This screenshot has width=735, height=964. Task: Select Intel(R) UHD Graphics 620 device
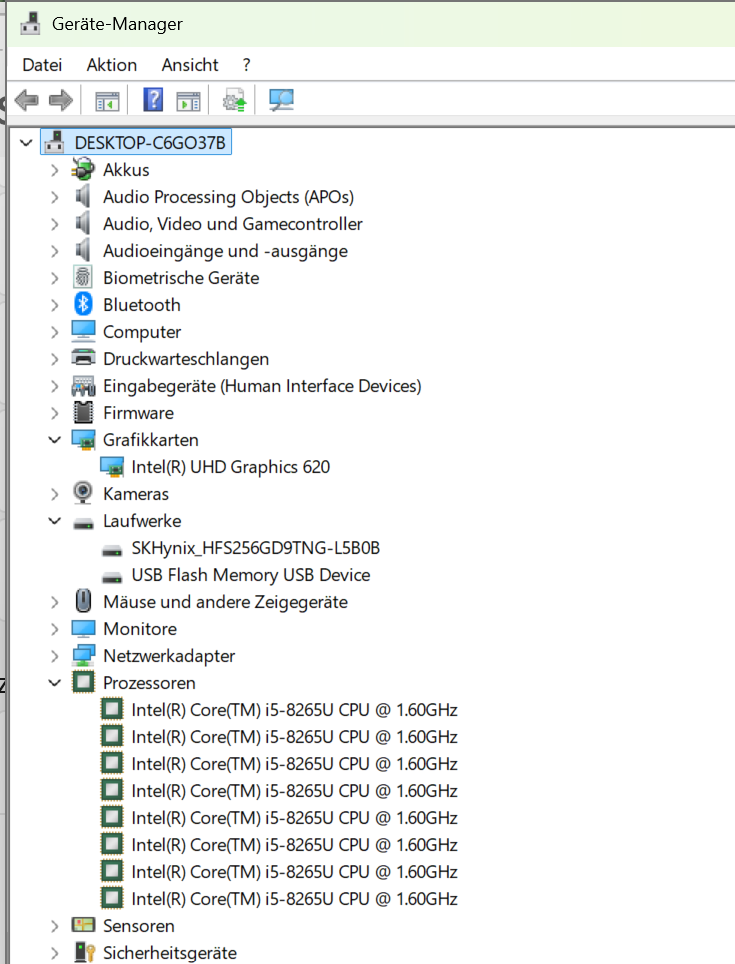[x=230, y=467]
